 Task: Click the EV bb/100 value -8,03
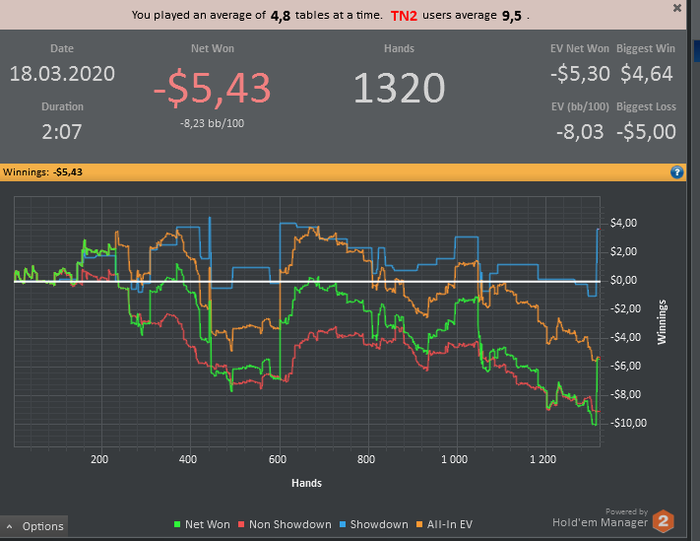tap(580, 132)
